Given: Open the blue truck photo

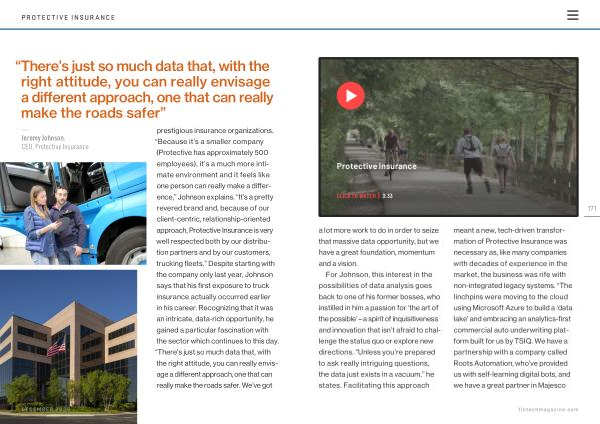Looking at the screenshot, I should click(x=73, y=213).
